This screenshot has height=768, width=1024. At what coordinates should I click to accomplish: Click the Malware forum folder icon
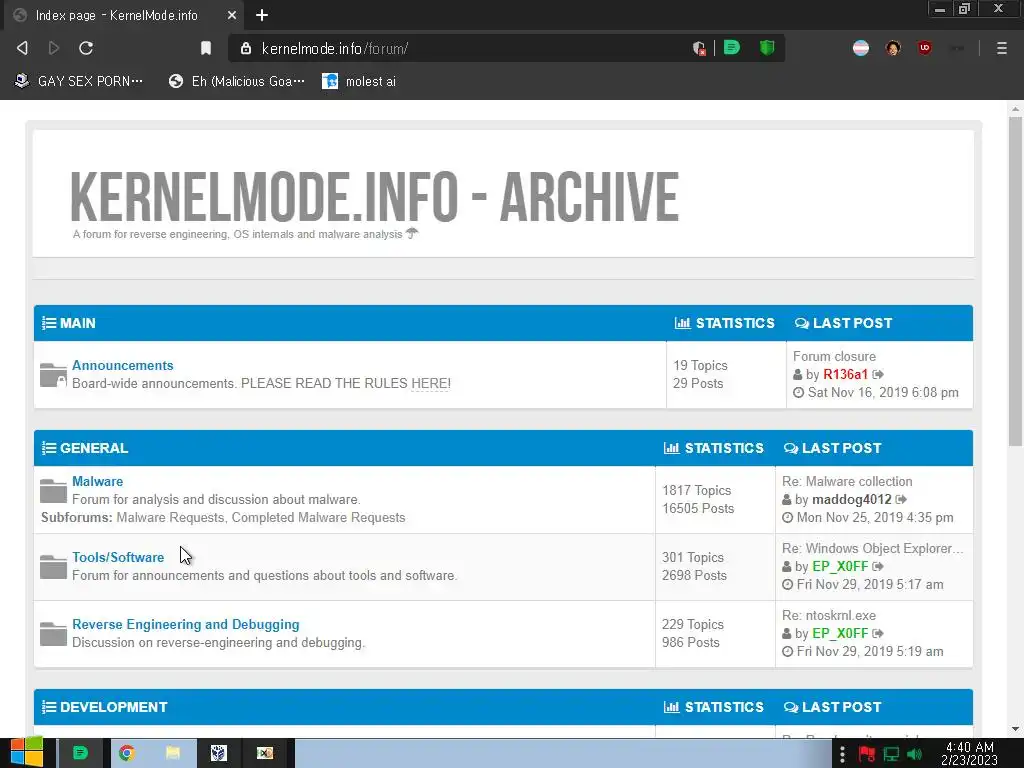53,490
